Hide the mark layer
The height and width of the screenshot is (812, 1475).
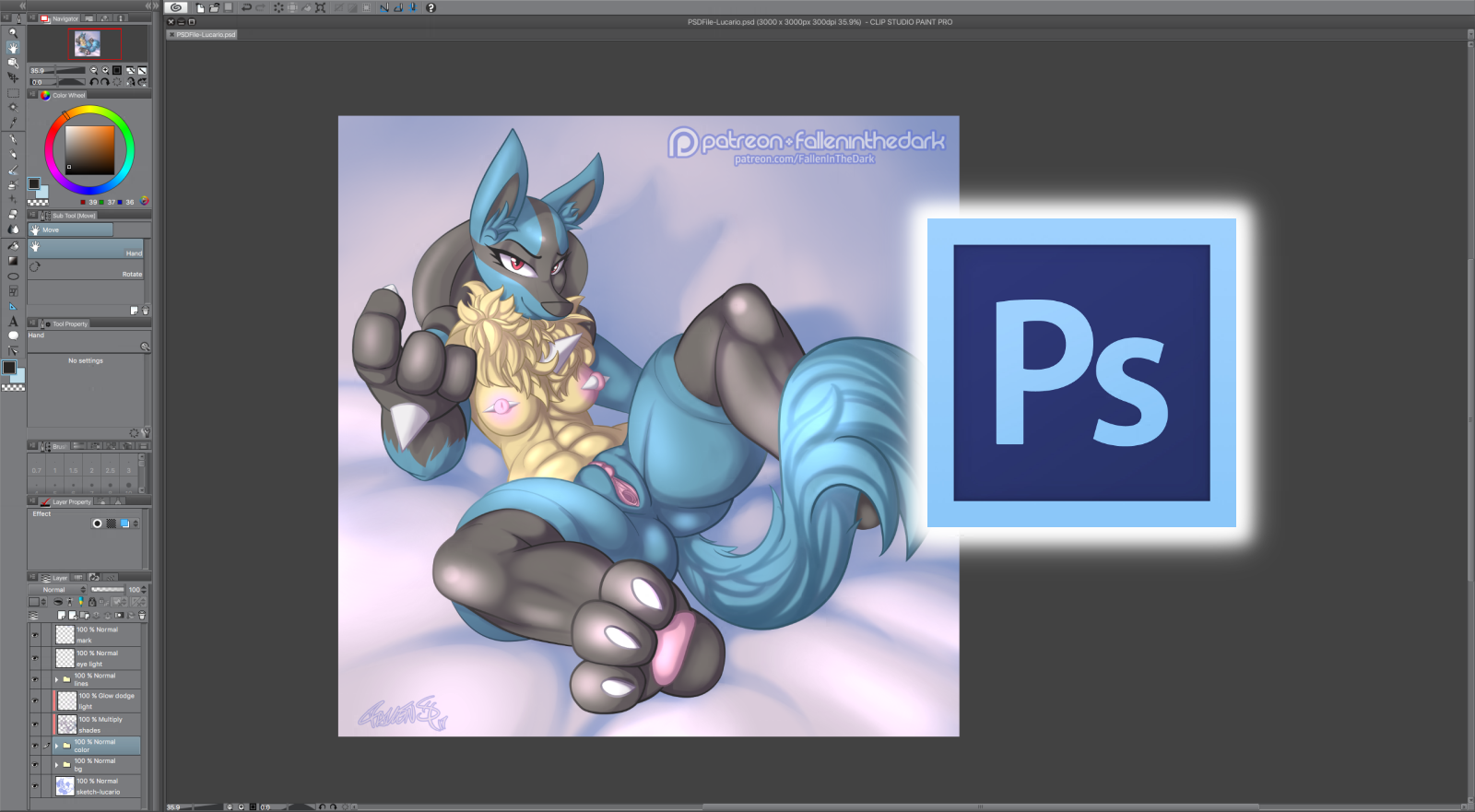tap(35, 635)
